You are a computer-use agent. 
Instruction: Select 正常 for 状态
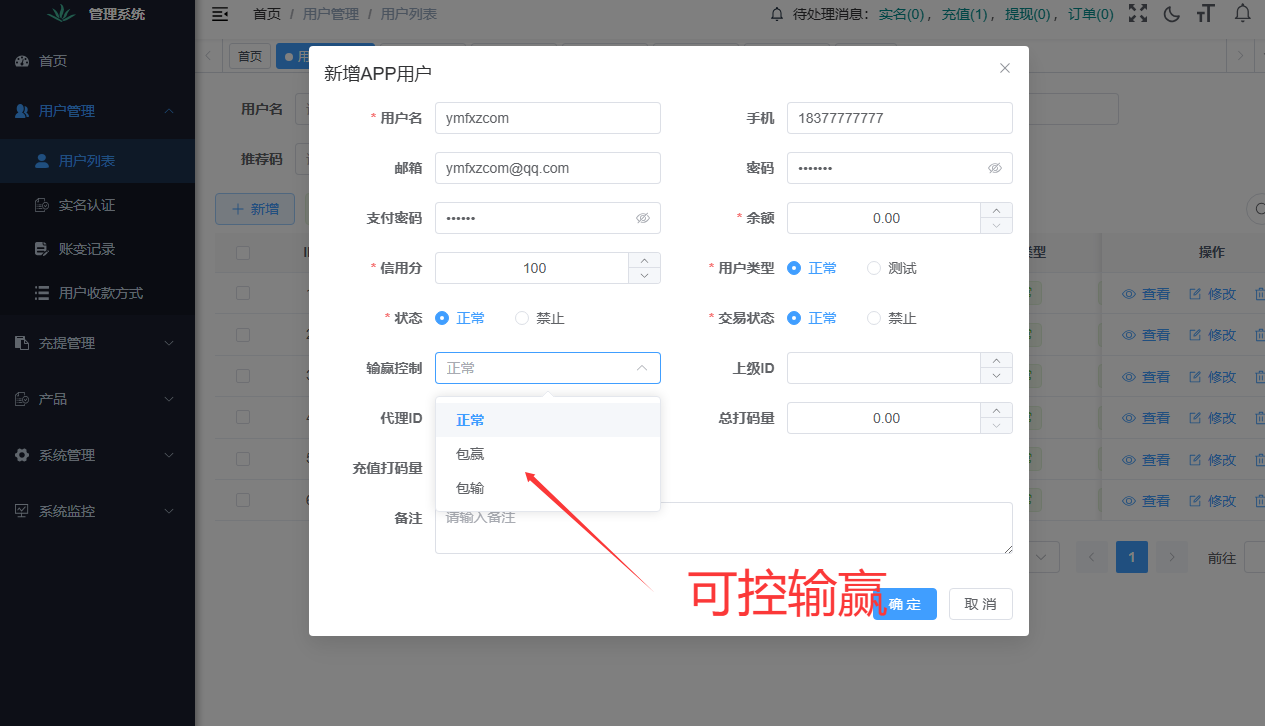click(x=460, y=318)
